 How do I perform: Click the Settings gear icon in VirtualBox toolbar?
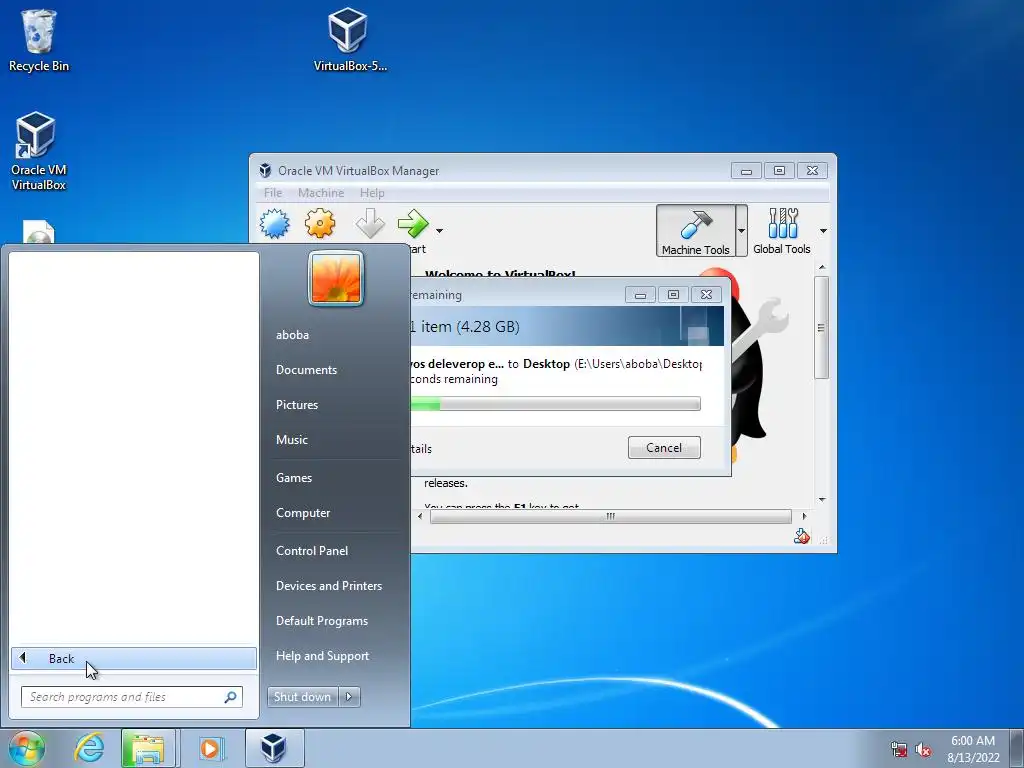pyautogui.click(x=320, y=223)
